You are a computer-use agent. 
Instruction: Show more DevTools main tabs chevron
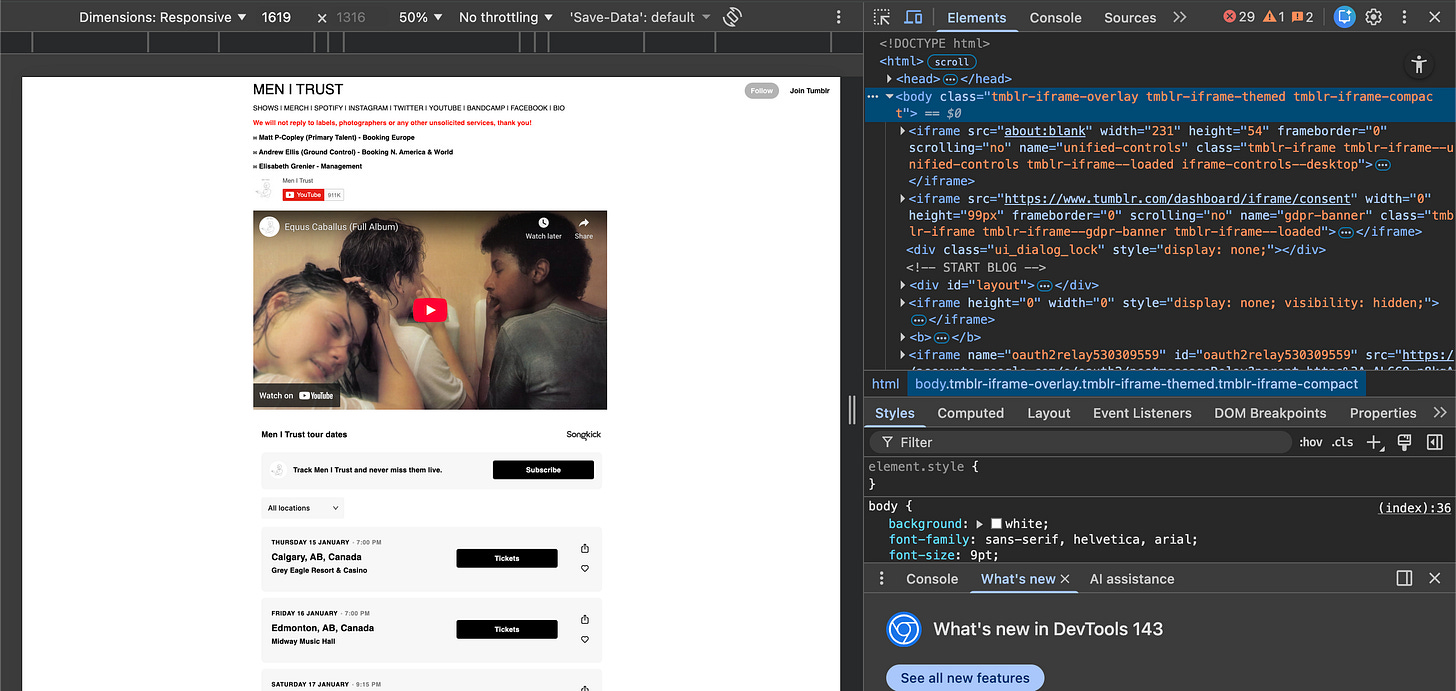pos(1180,17)
